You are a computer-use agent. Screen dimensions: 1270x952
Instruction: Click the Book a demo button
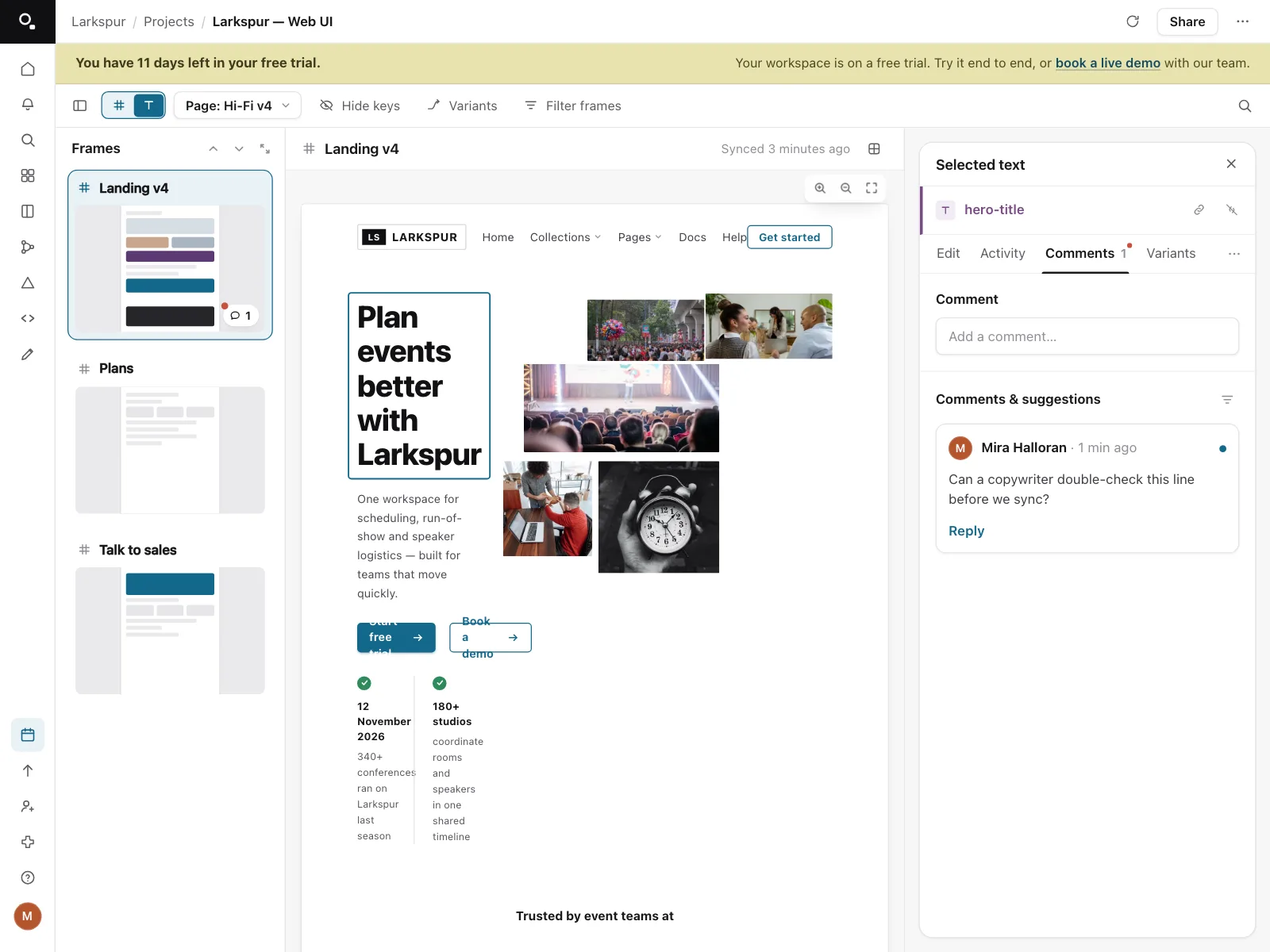491,637
